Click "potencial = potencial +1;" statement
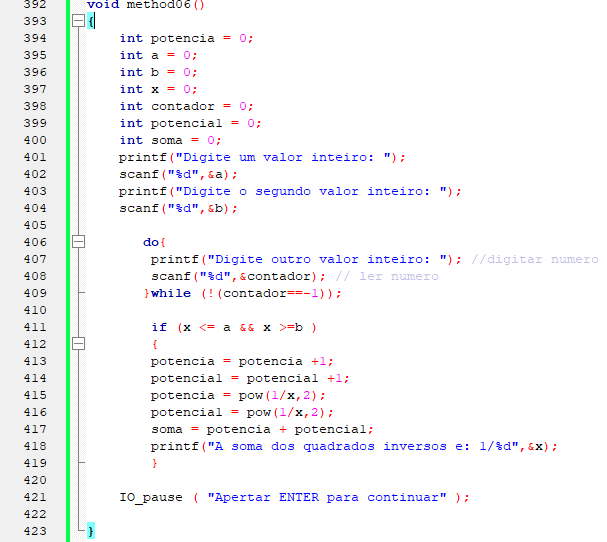Image resolution: width=607 pixels, height=542 pixels. (x=250, y=378)
